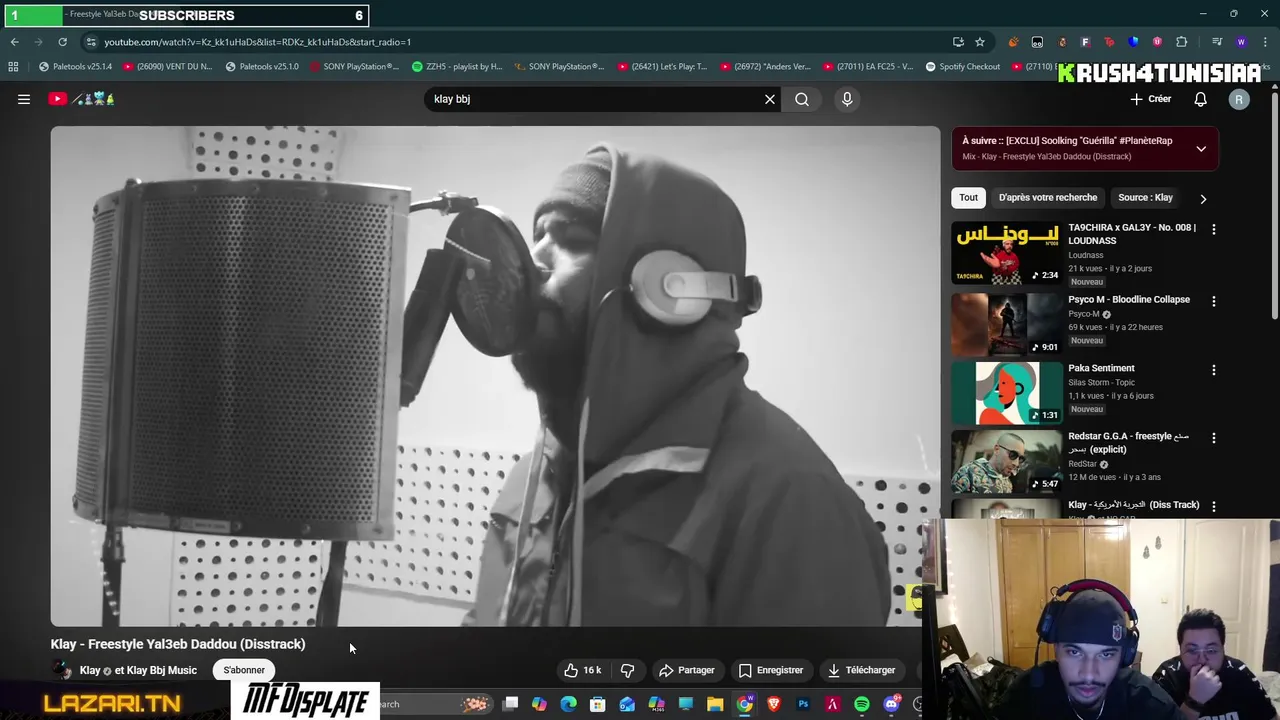Launch Microsoft Edge from taskbar

(568, 704)
